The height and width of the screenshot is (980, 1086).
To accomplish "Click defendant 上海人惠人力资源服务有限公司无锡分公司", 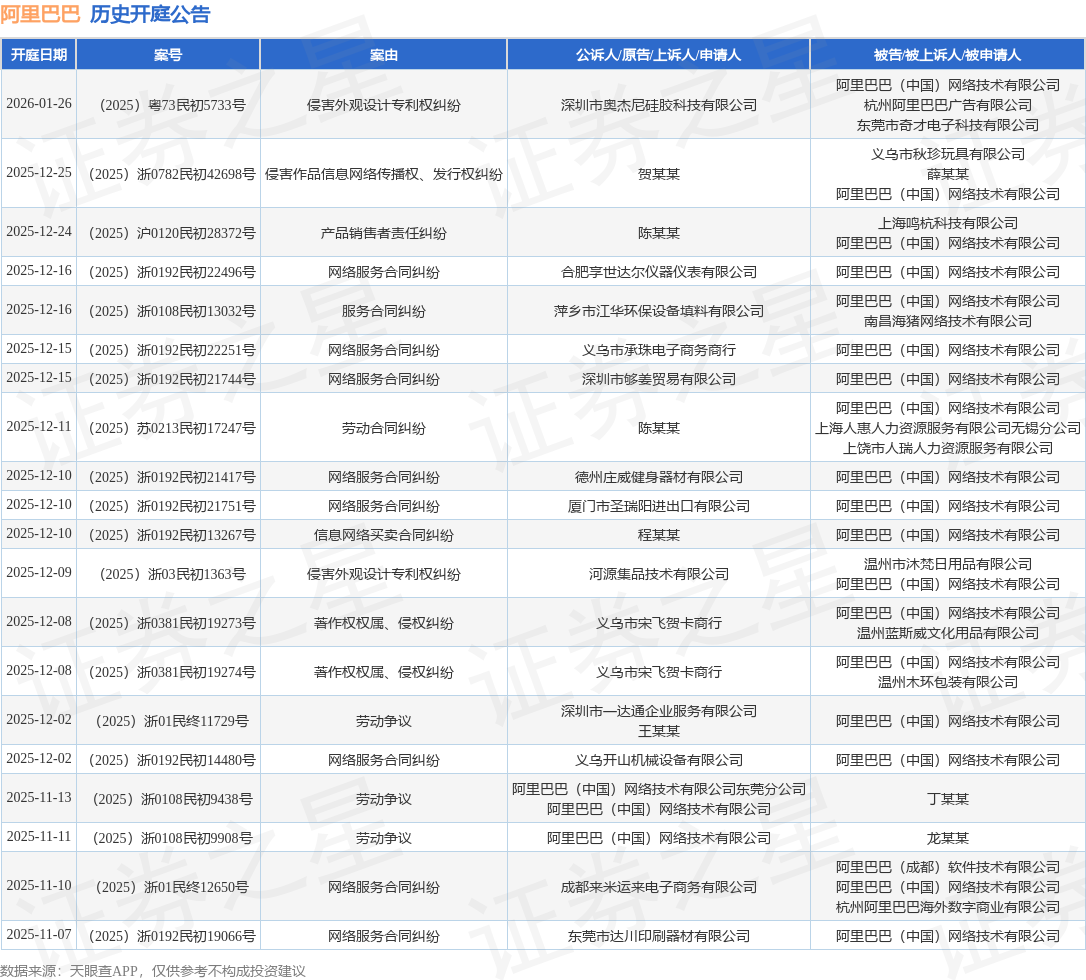I will point(947,429).
